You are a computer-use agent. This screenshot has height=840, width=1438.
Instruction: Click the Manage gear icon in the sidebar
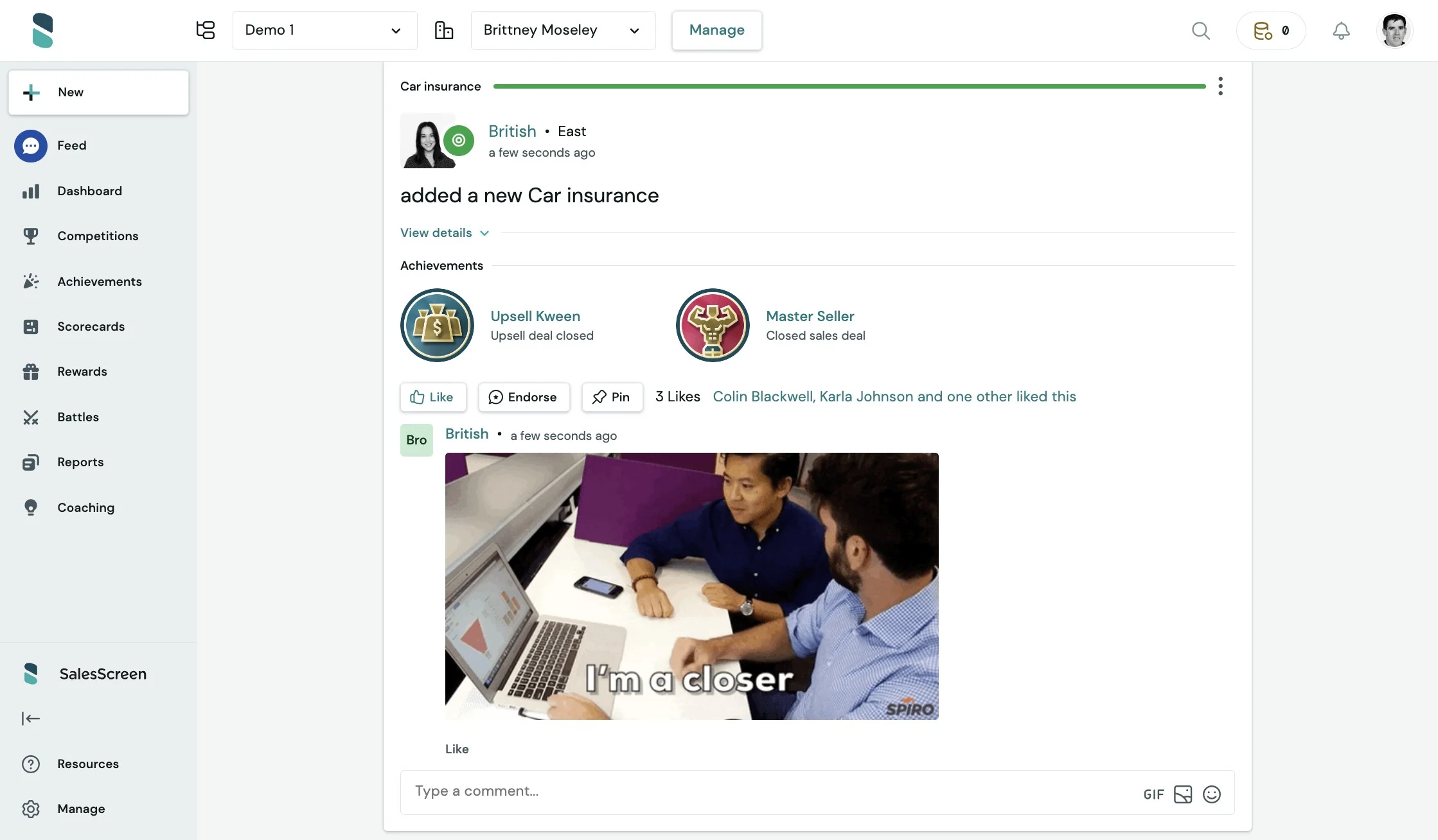pyautogui.click(x=31, y=809)
